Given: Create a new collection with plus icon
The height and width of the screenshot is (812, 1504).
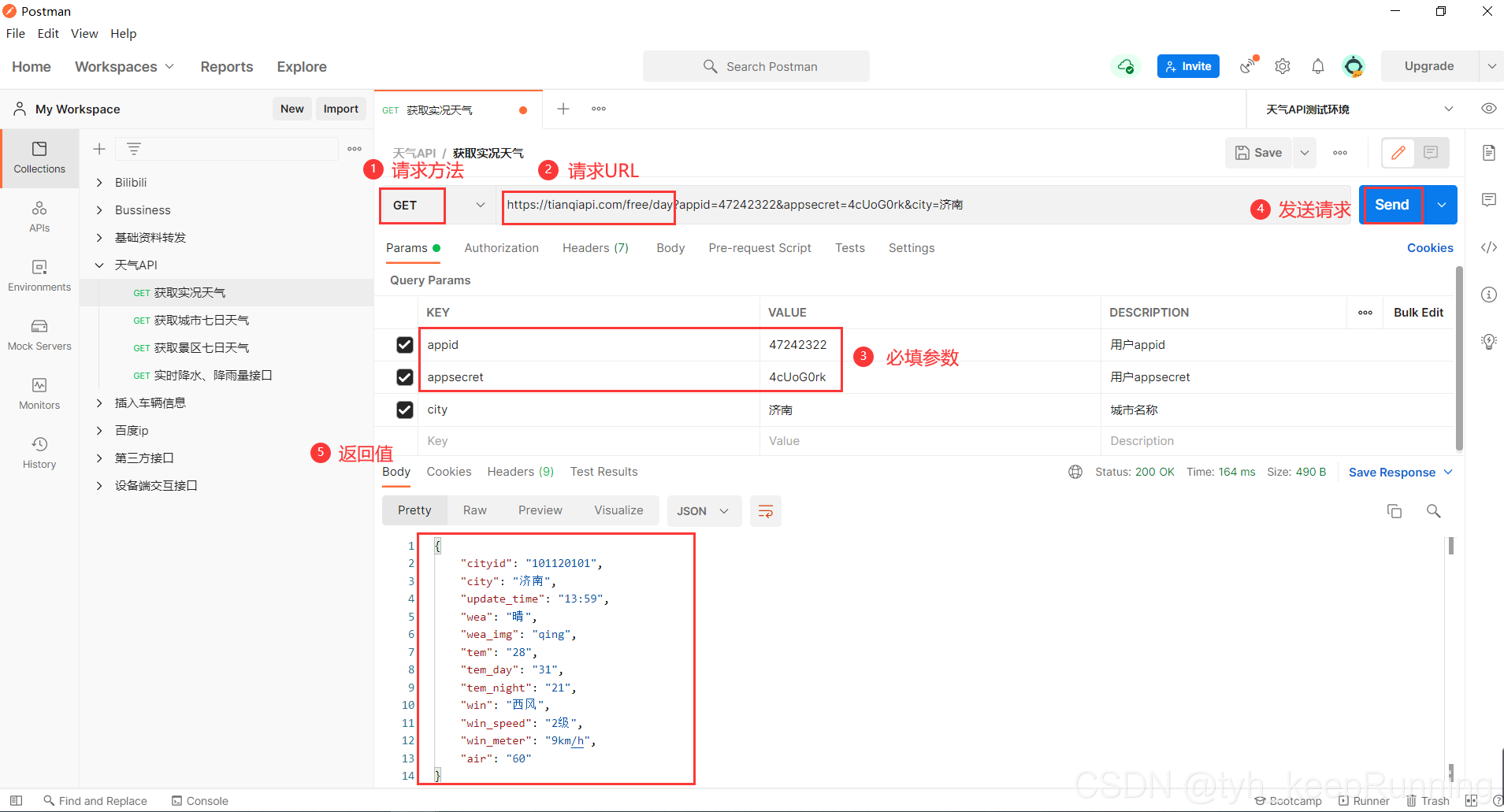Looking at the screenshot, I should click(x=99, y=149).
